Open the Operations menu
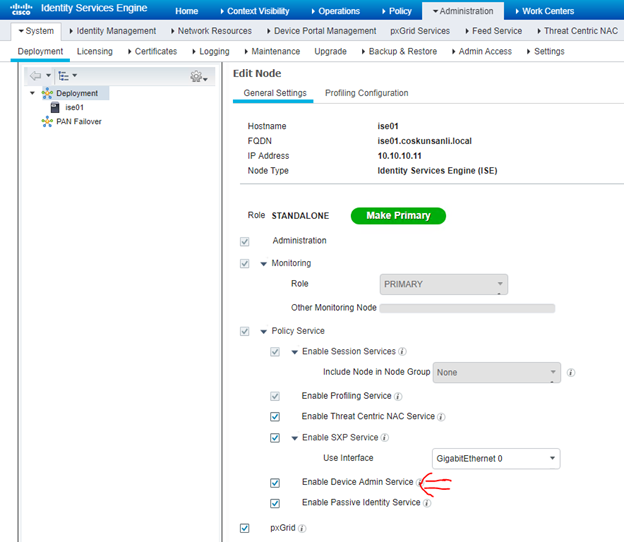Screen dimensions: 624x542 click(x=336, y=11)
